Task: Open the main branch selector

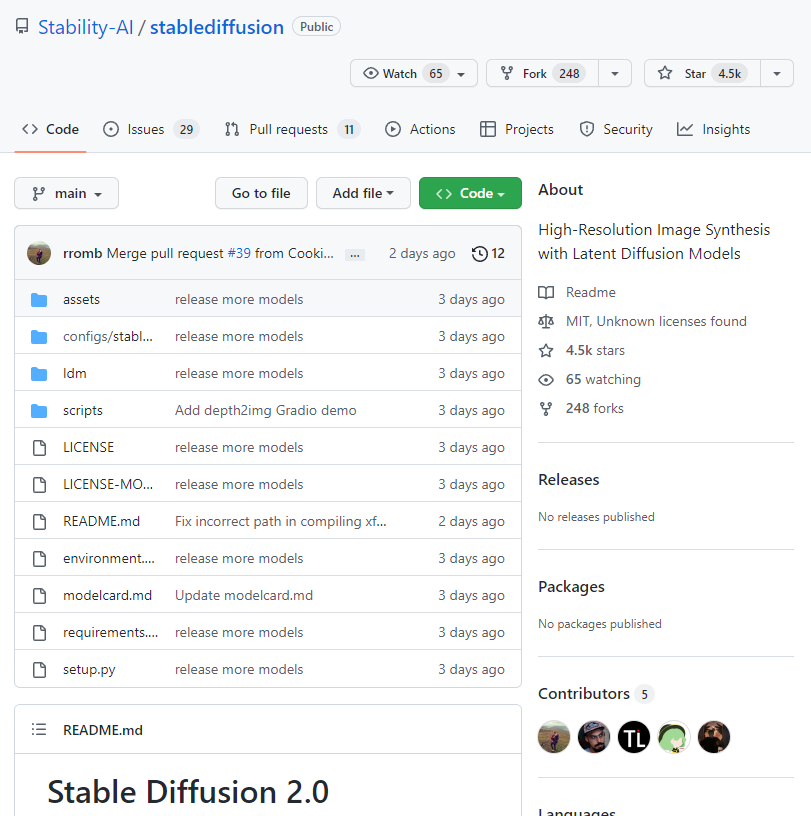Action: coord(66,192)
